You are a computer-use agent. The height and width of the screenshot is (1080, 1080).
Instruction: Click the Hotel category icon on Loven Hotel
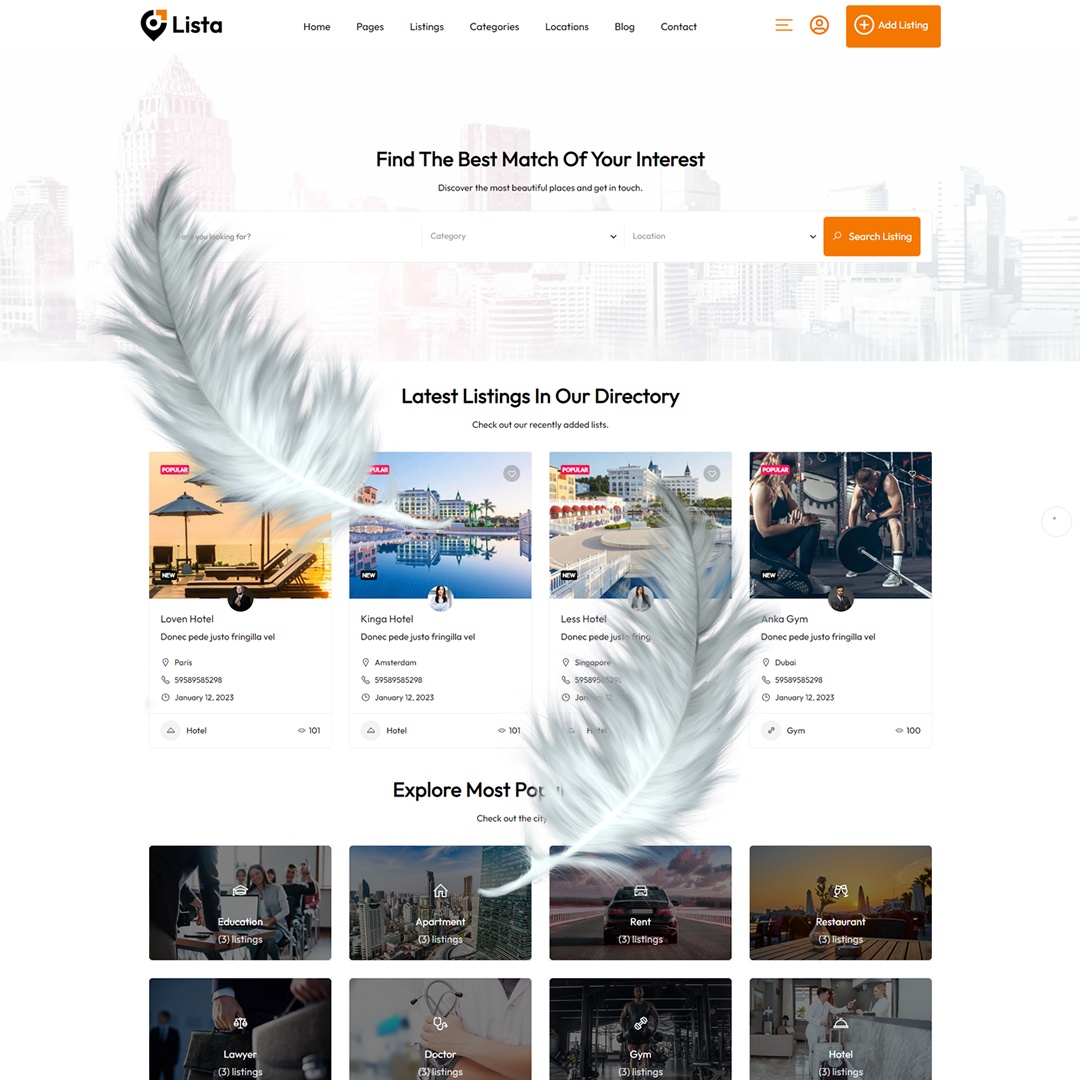[171, 730]
